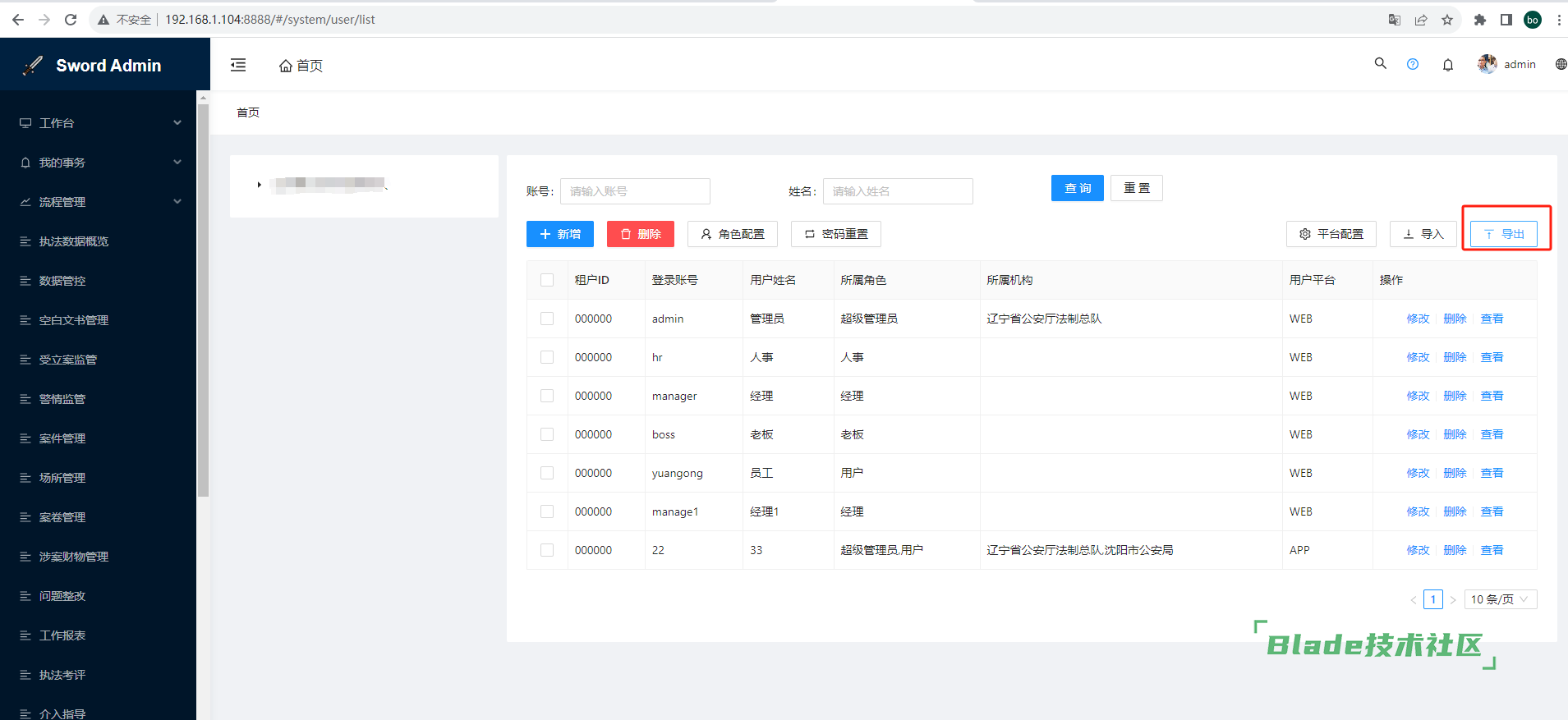Click the 账号 input field
The image size is (1568, 720).
pyautogui.click(x=635, y=191)
